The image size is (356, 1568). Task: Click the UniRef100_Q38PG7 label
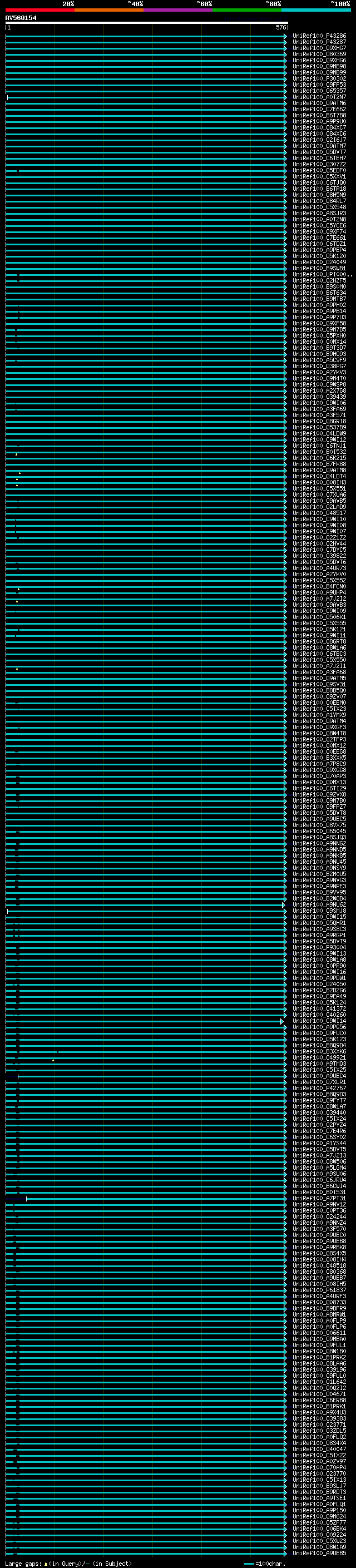(x=319, y=367)
